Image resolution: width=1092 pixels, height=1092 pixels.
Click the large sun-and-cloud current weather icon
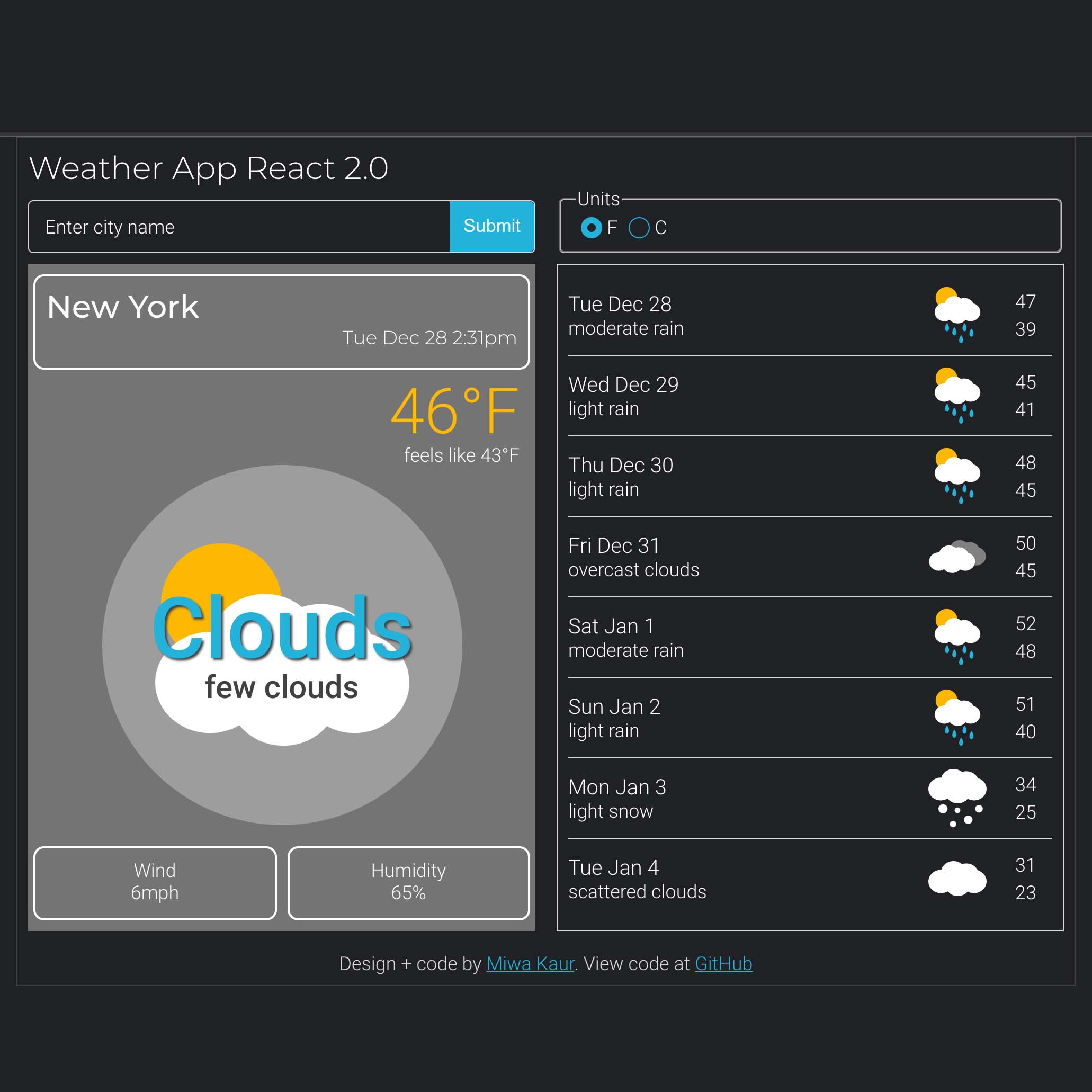click(282, 645)
